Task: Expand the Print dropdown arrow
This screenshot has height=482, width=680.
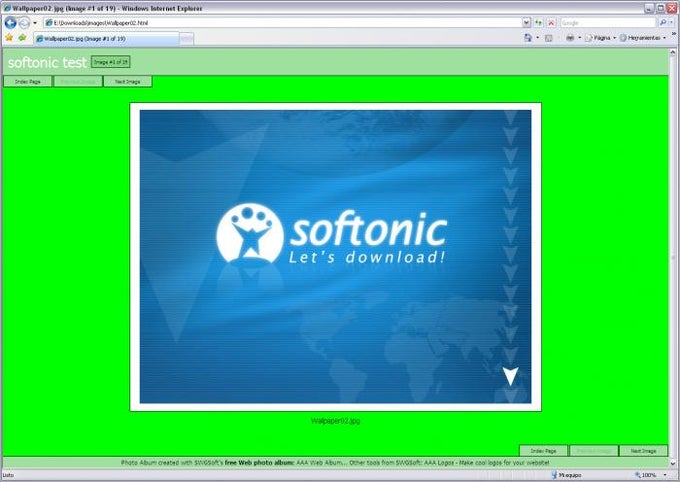Action: point(579,38)
